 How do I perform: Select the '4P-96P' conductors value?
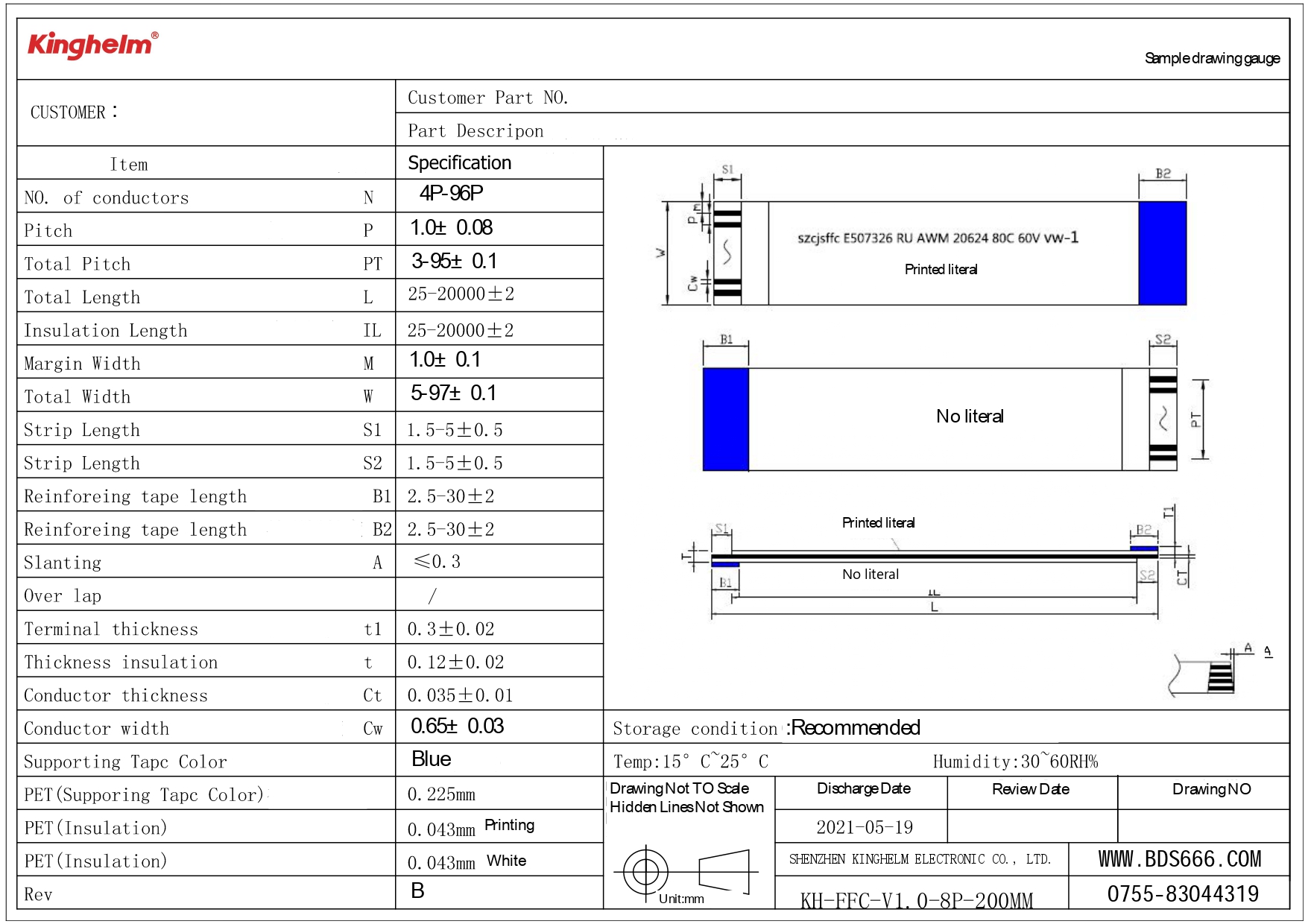[x=452, y=194]
